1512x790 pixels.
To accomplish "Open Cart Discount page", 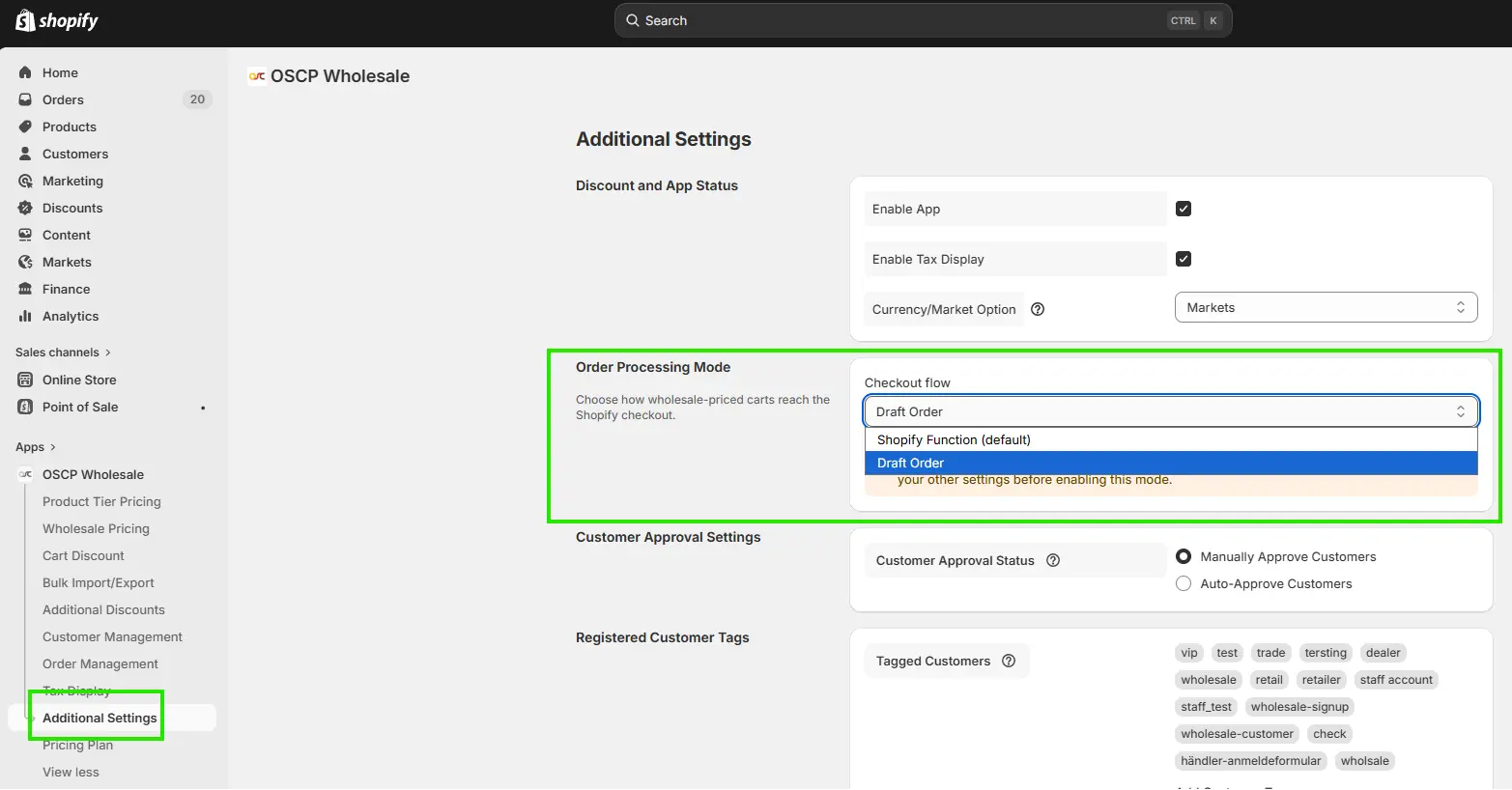I will point(83,555).
